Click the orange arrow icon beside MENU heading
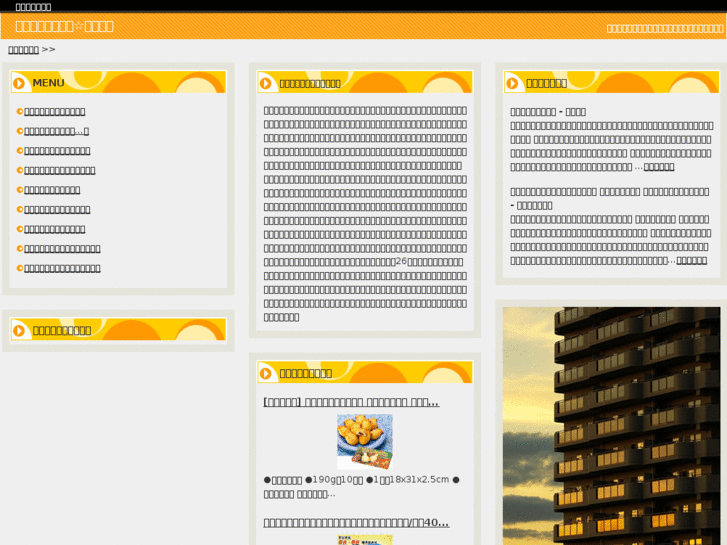The width and height of the screenshot is (727, 545). pyautogui.click(x=19, y=83)
